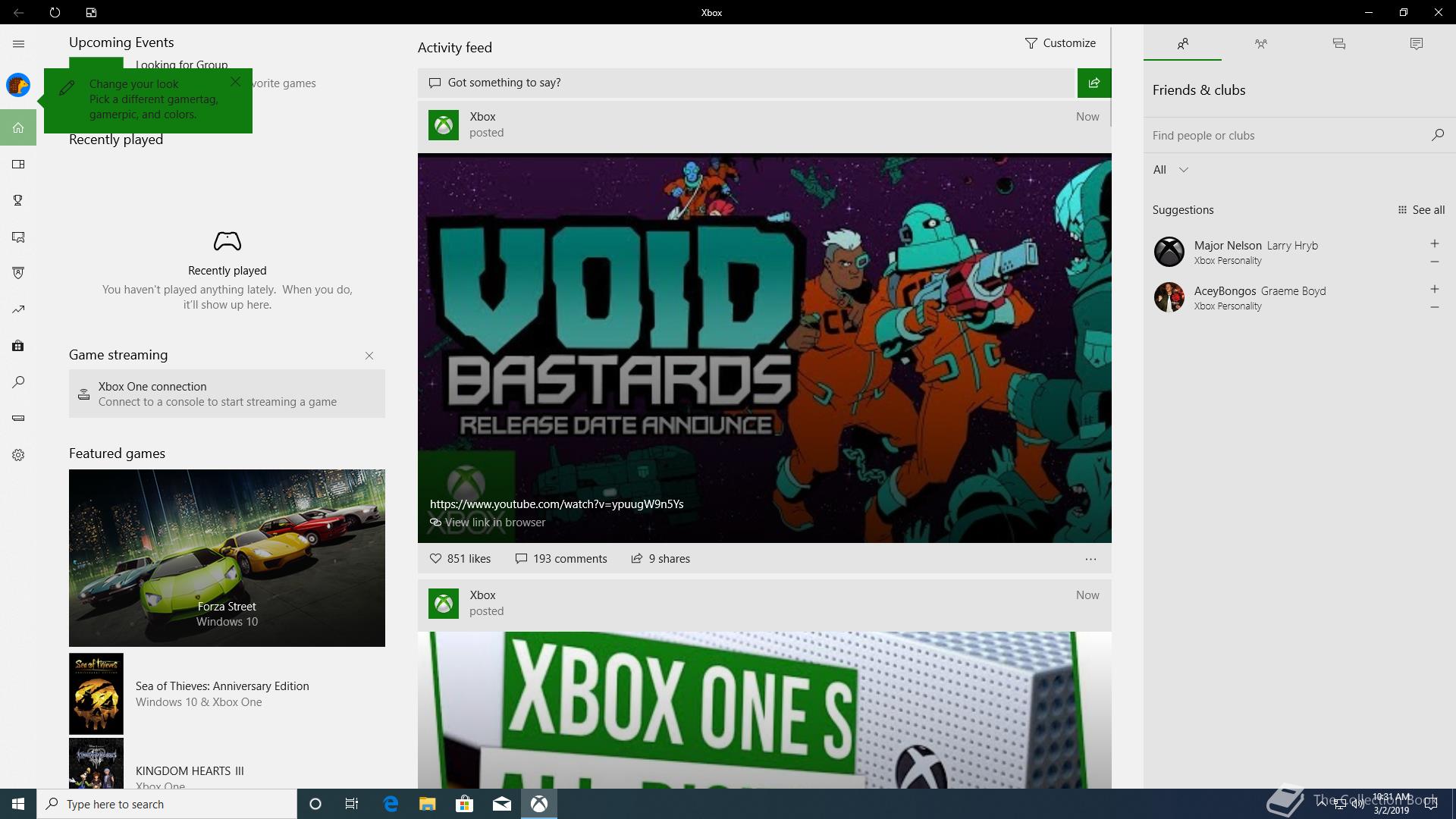The image size is (1456, 819).
Task: Remove Major Nelson suggestion
Action: [1435, 262]
